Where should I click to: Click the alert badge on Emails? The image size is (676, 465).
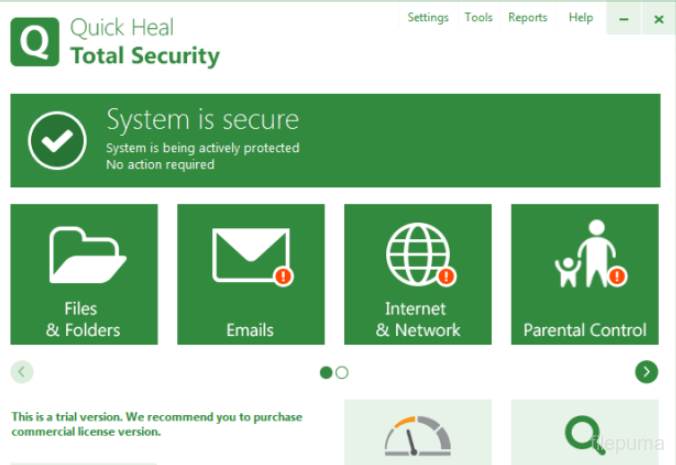point(283,275)
